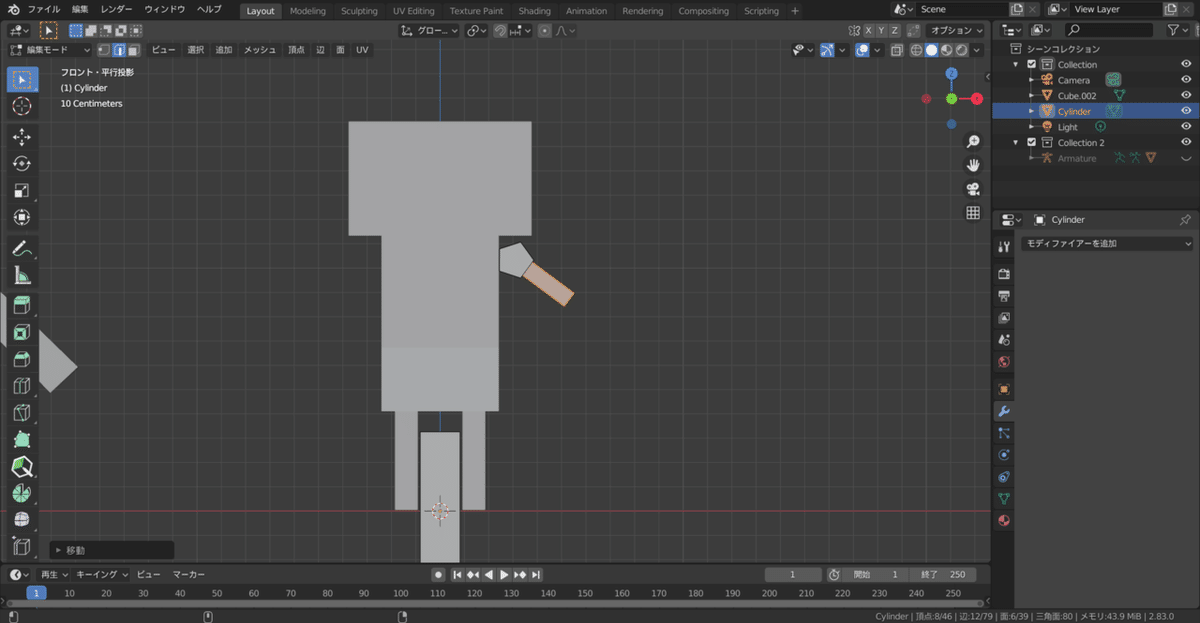1200x623 pixels.
Task: Toggle camera view in viewport
Action: coord(972,189)
